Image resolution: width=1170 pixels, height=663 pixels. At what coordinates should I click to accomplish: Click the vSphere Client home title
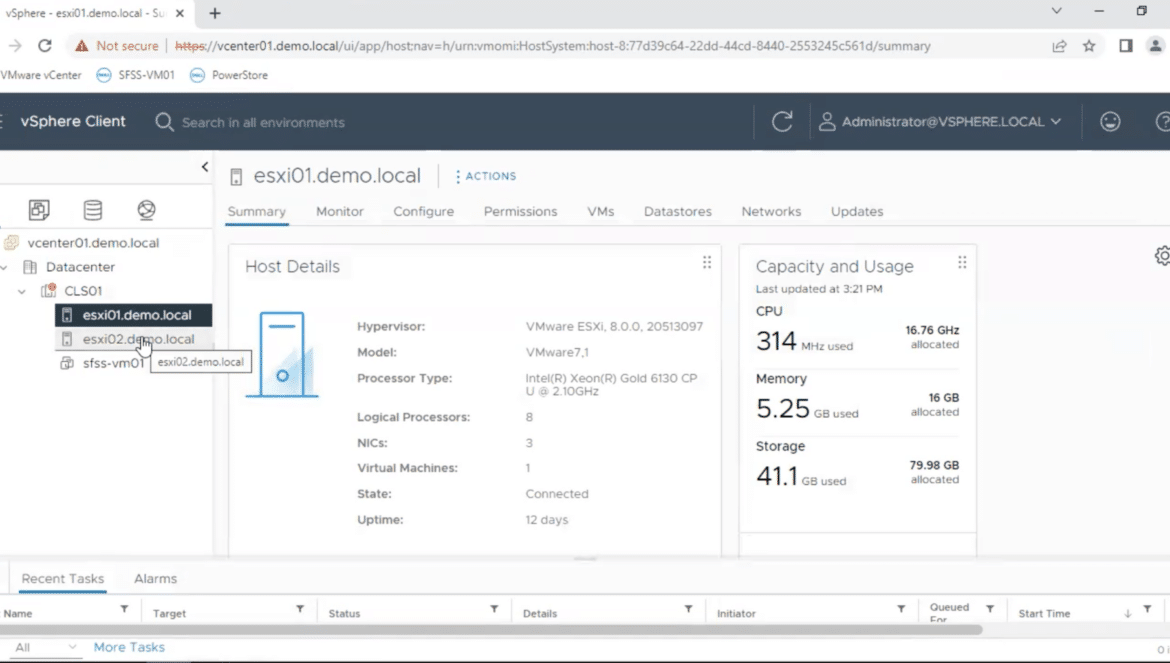pos(73,122)
